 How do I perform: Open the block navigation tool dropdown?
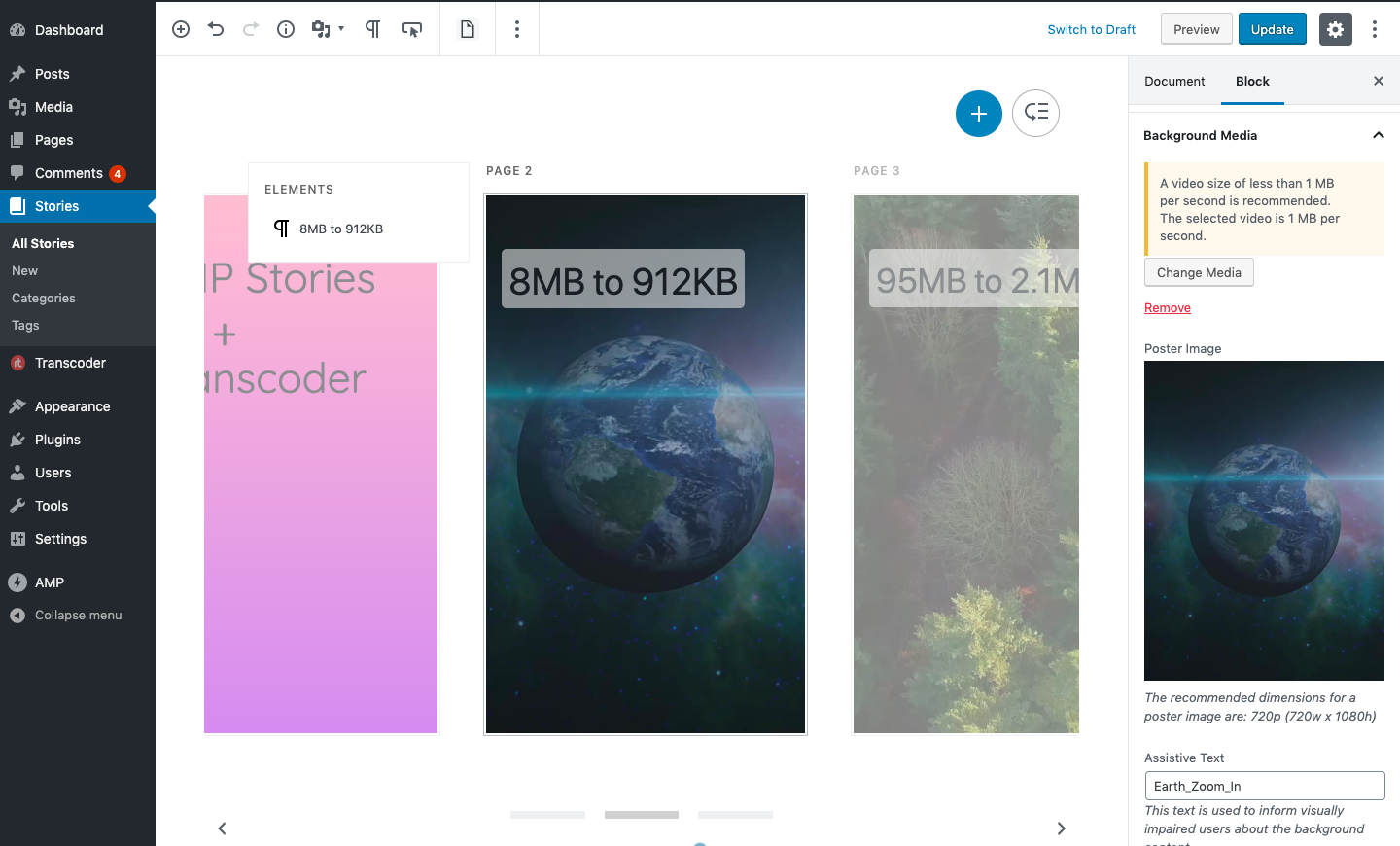[328, 29]
